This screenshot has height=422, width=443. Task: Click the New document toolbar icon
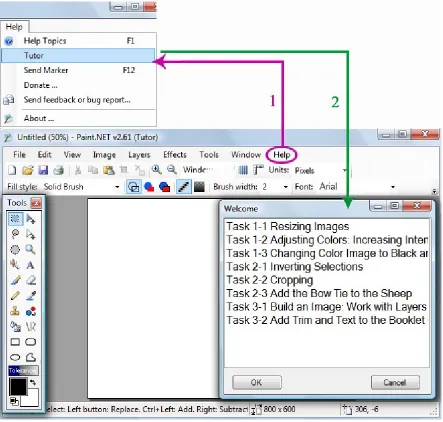coord(12,170)
